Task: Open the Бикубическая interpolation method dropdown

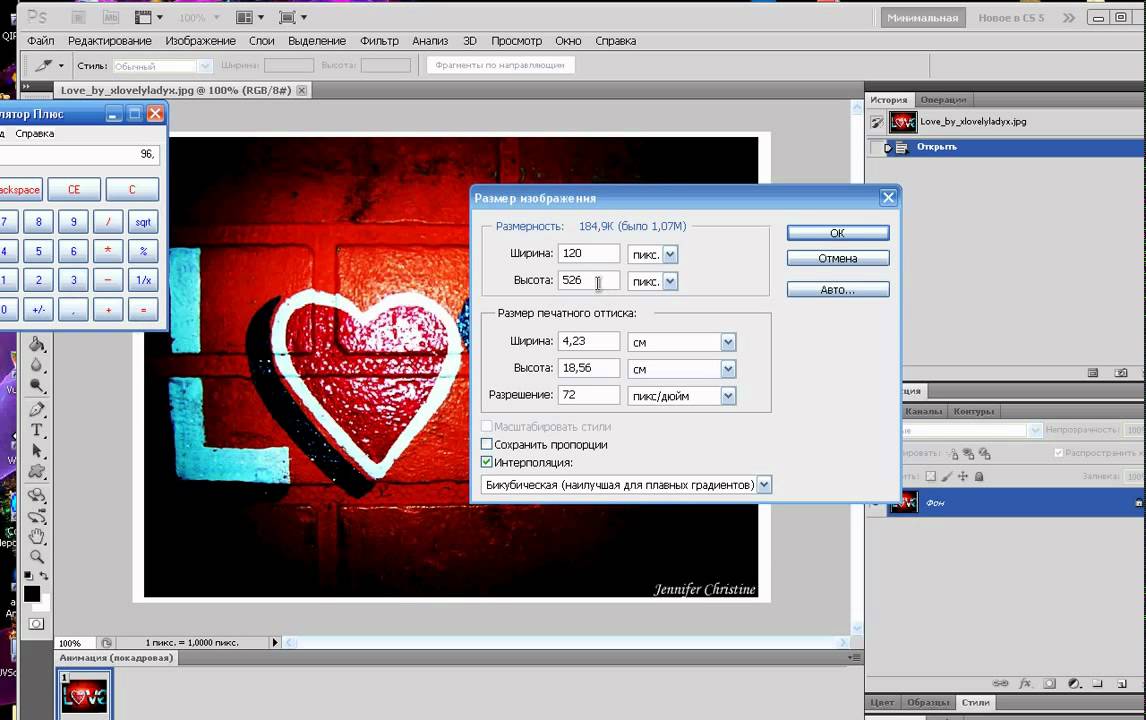Action: point(764,485)
